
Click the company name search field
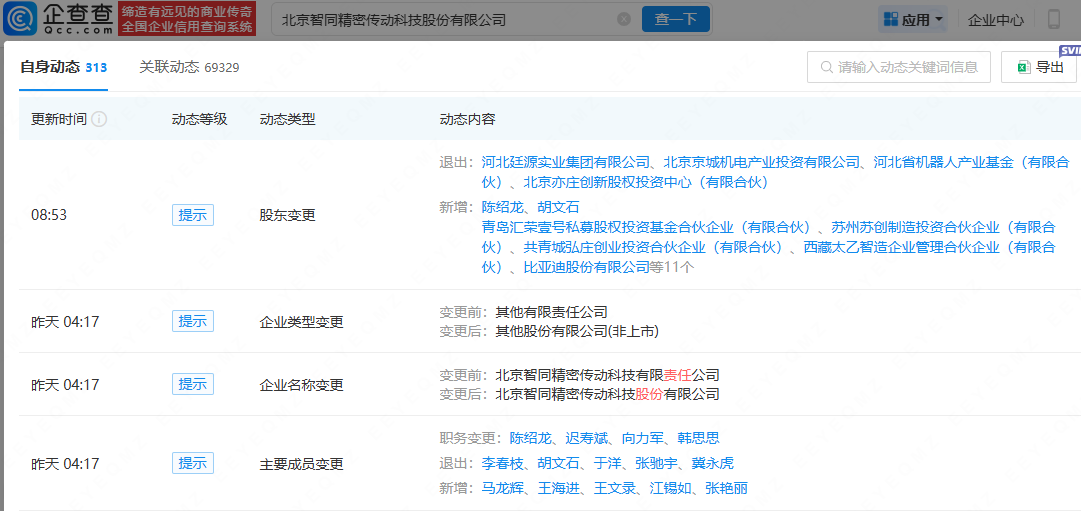445,19
